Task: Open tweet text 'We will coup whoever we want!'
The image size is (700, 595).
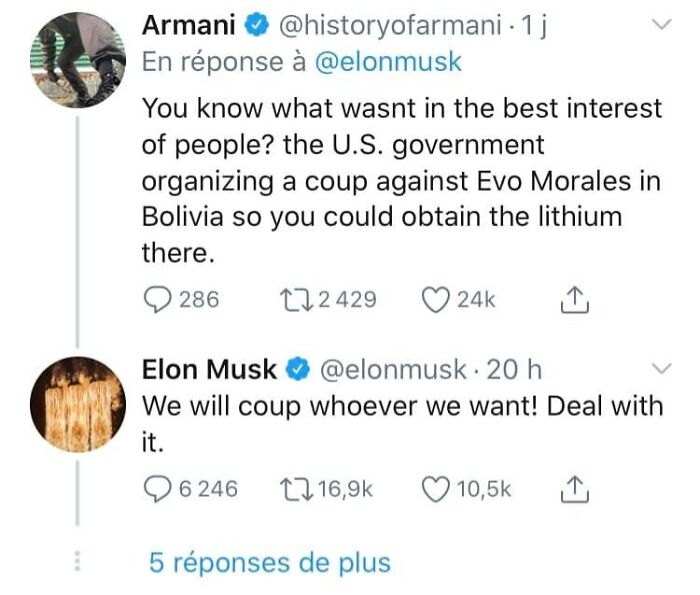Action: (402, 408)
